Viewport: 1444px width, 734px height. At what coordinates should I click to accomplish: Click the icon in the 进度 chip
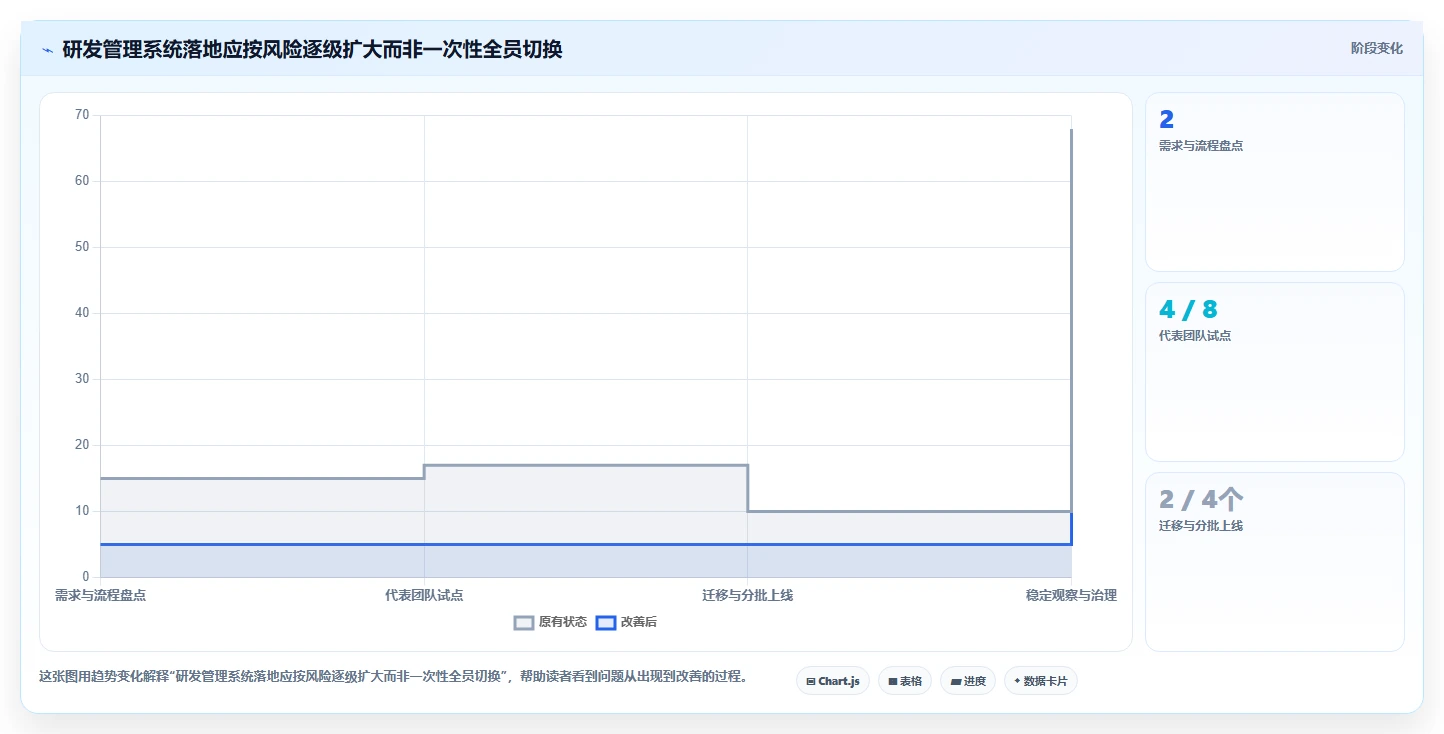coord(956,681)
